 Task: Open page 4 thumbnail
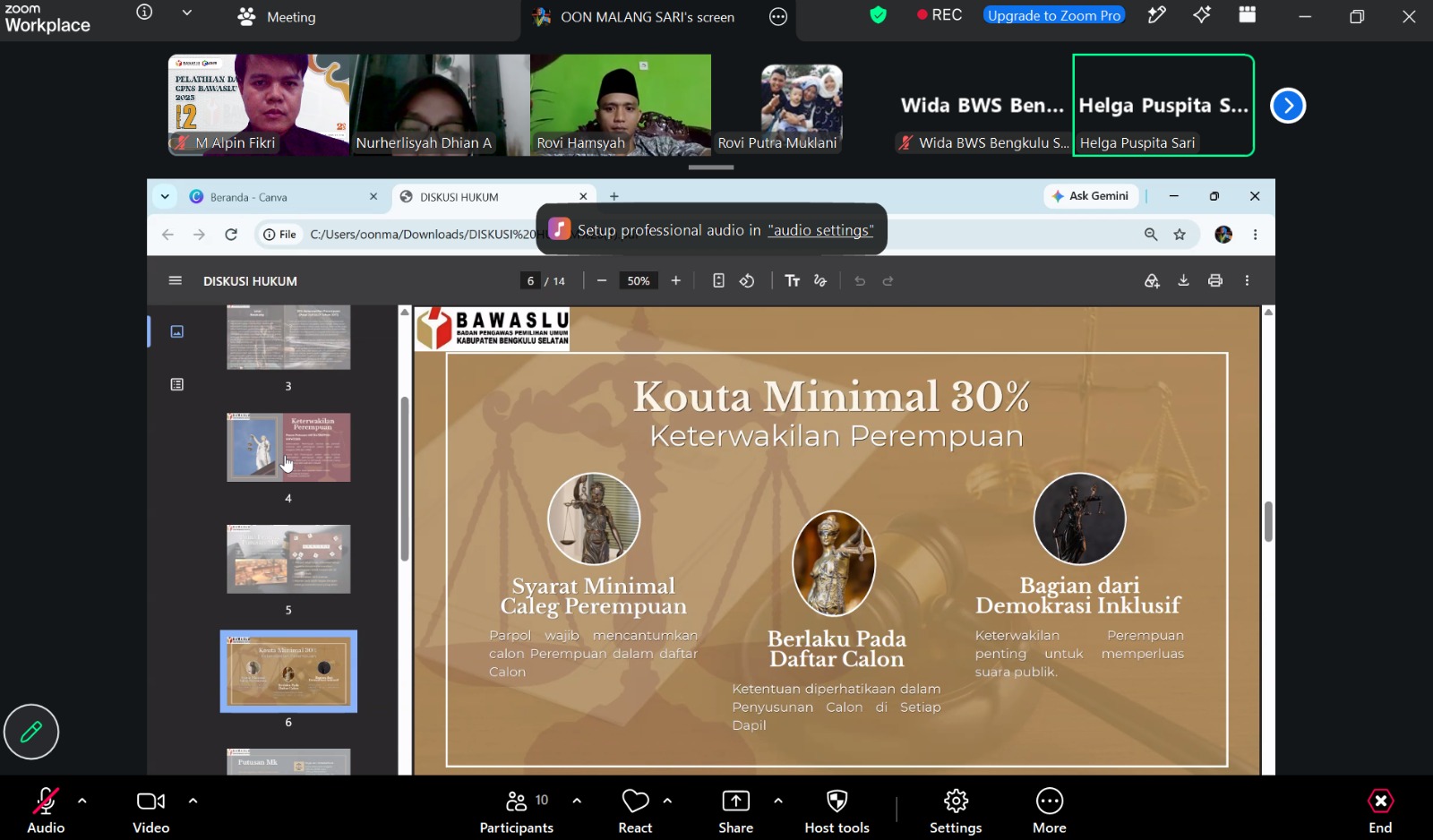point(288,447)
